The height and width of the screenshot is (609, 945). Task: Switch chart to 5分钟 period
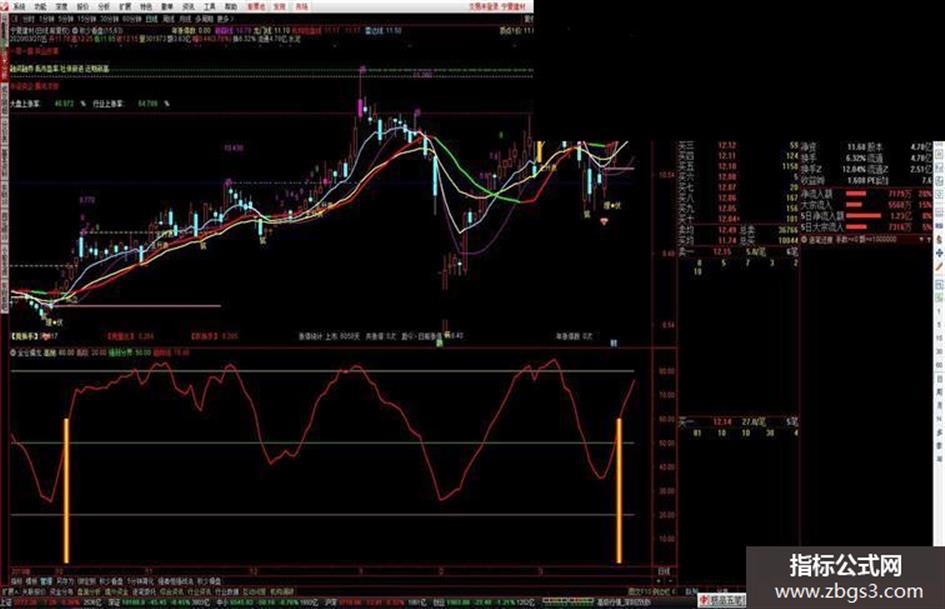[x=66, y=19]
